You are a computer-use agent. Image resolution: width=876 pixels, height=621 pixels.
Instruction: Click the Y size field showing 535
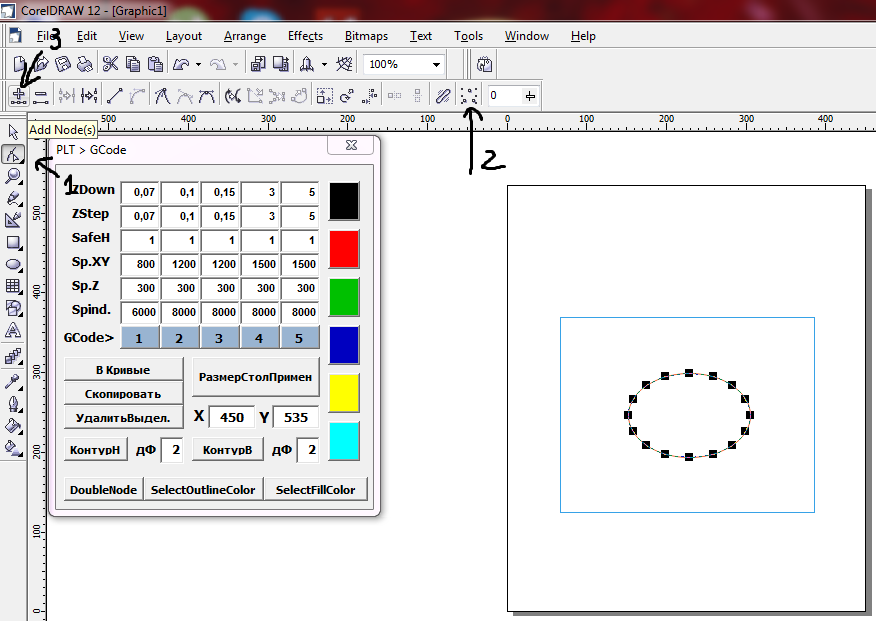pos(296,417)
